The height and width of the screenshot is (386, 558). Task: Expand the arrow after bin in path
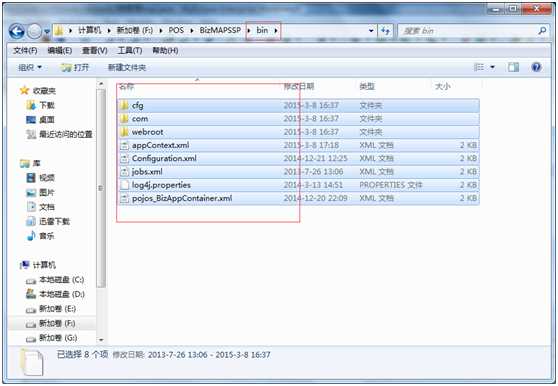click(x=276, y=31)
